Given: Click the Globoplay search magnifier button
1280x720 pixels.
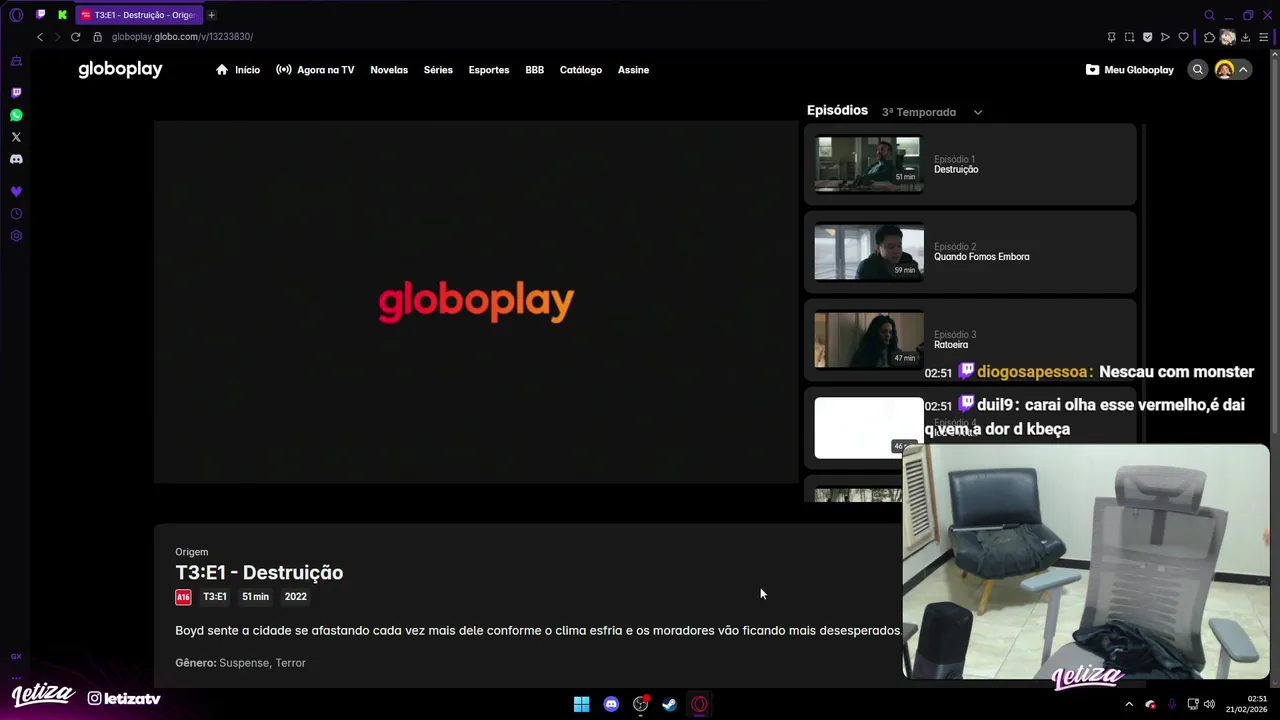Looking at the screenshot, I should 1197,70.
